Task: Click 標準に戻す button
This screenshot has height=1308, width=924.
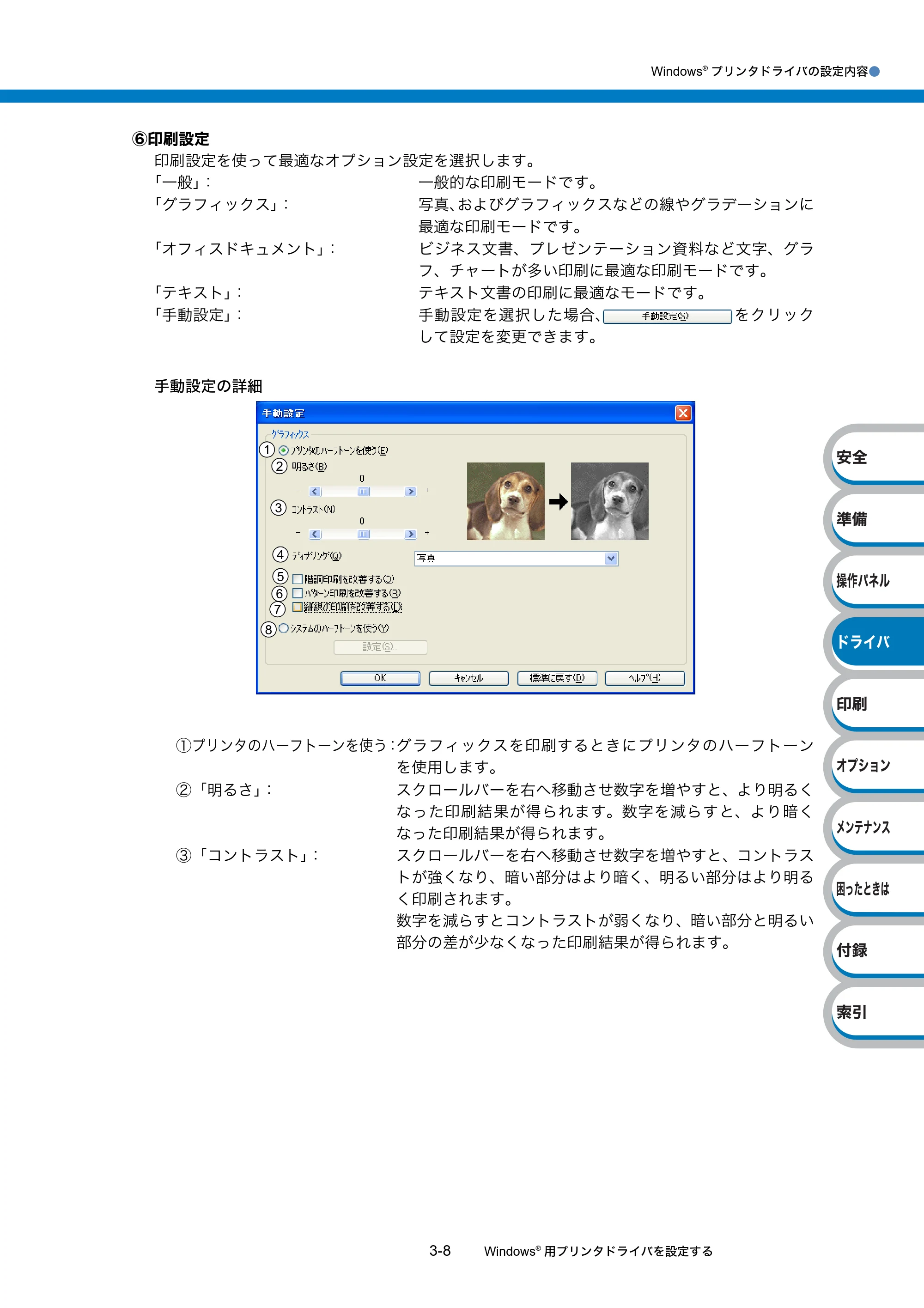Action: 557,678
